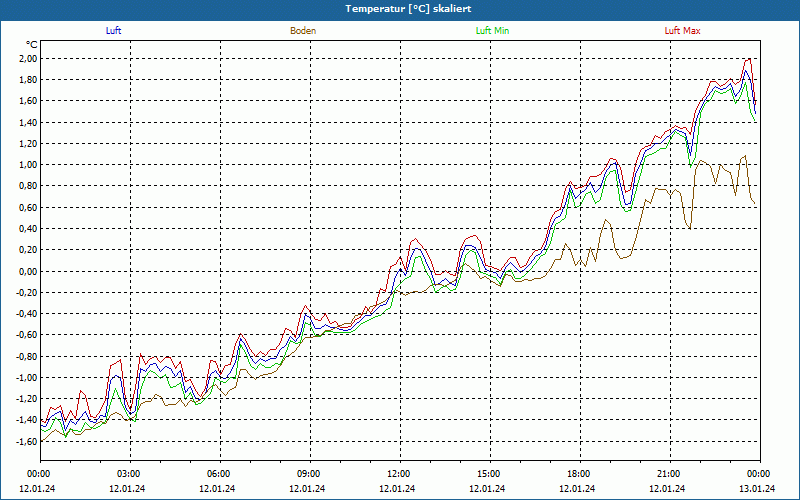Click the '03:00' time axis label
This screenshot has height=500, width=800.
coord(129,474)
